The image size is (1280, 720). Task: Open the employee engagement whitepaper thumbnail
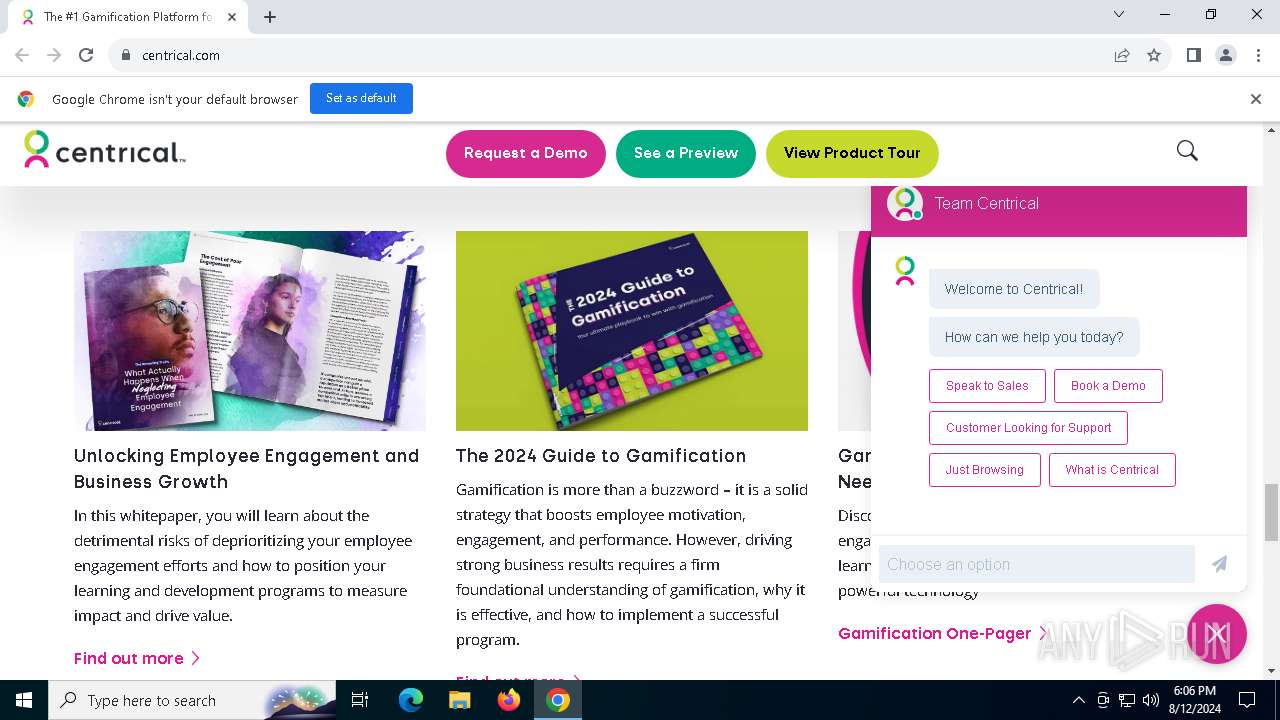250,331
